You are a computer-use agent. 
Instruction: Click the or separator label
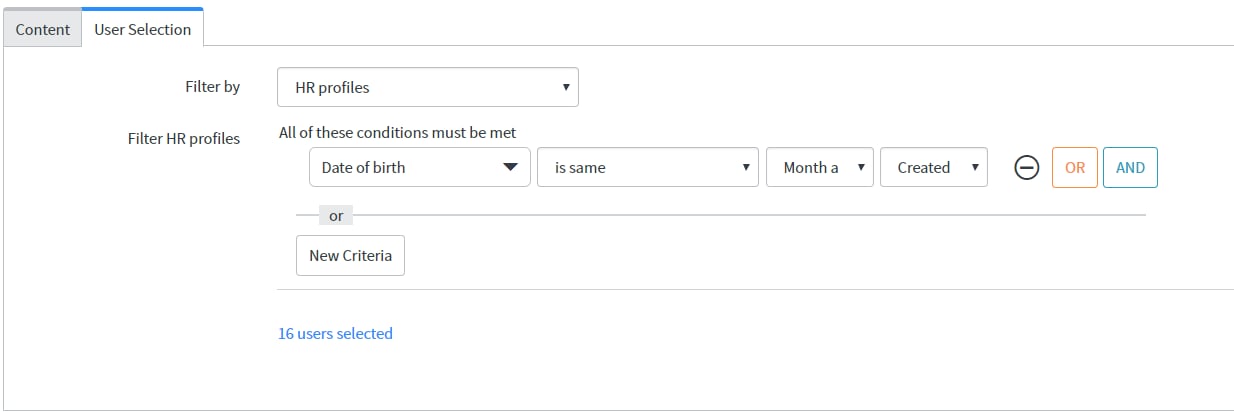pyautogui.click(x=336, y=216)
